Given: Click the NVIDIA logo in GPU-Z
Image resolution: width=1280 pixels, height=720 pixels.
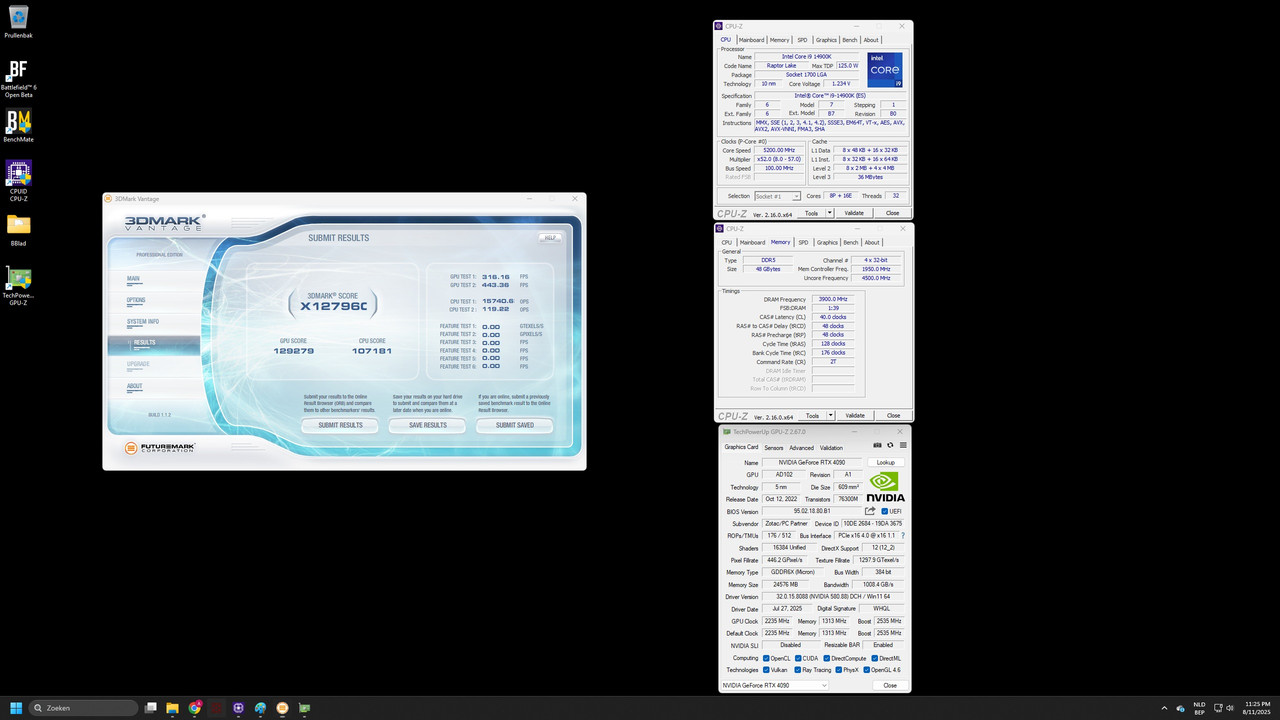Looking at the screenshot, I should coord(885,487).
